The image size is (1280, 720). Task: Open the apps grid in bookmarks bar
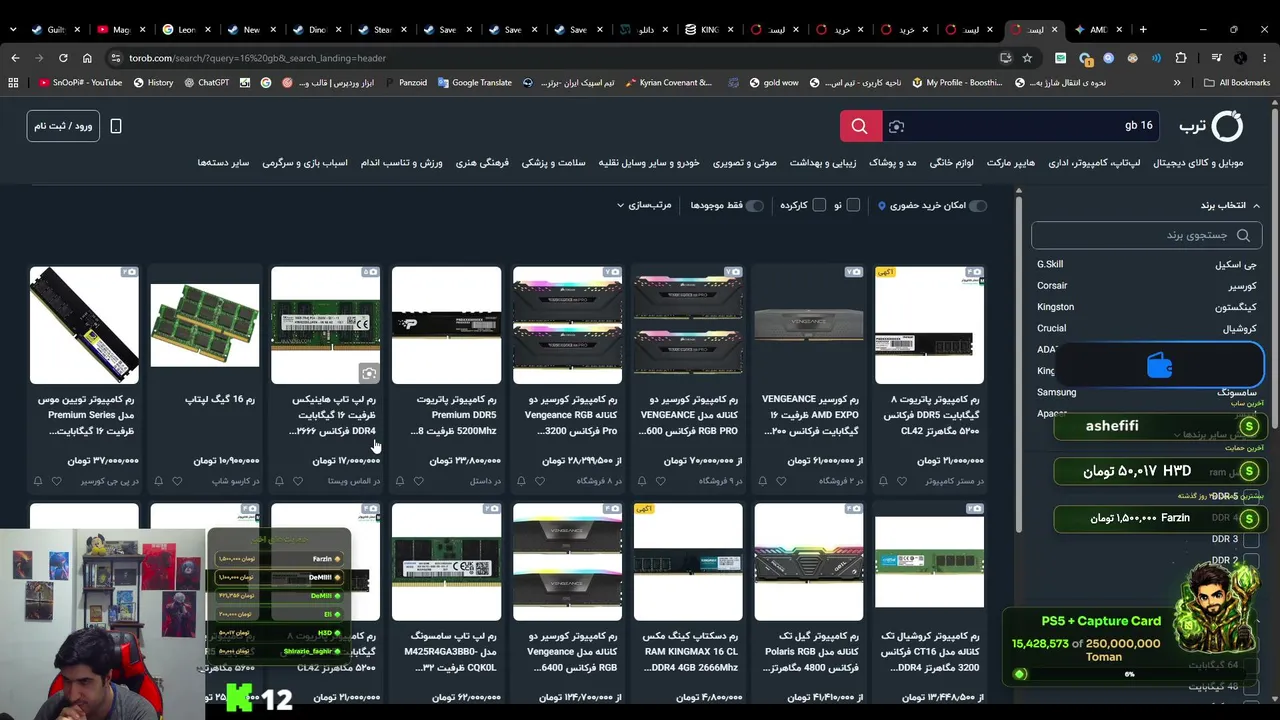[13, 83]
